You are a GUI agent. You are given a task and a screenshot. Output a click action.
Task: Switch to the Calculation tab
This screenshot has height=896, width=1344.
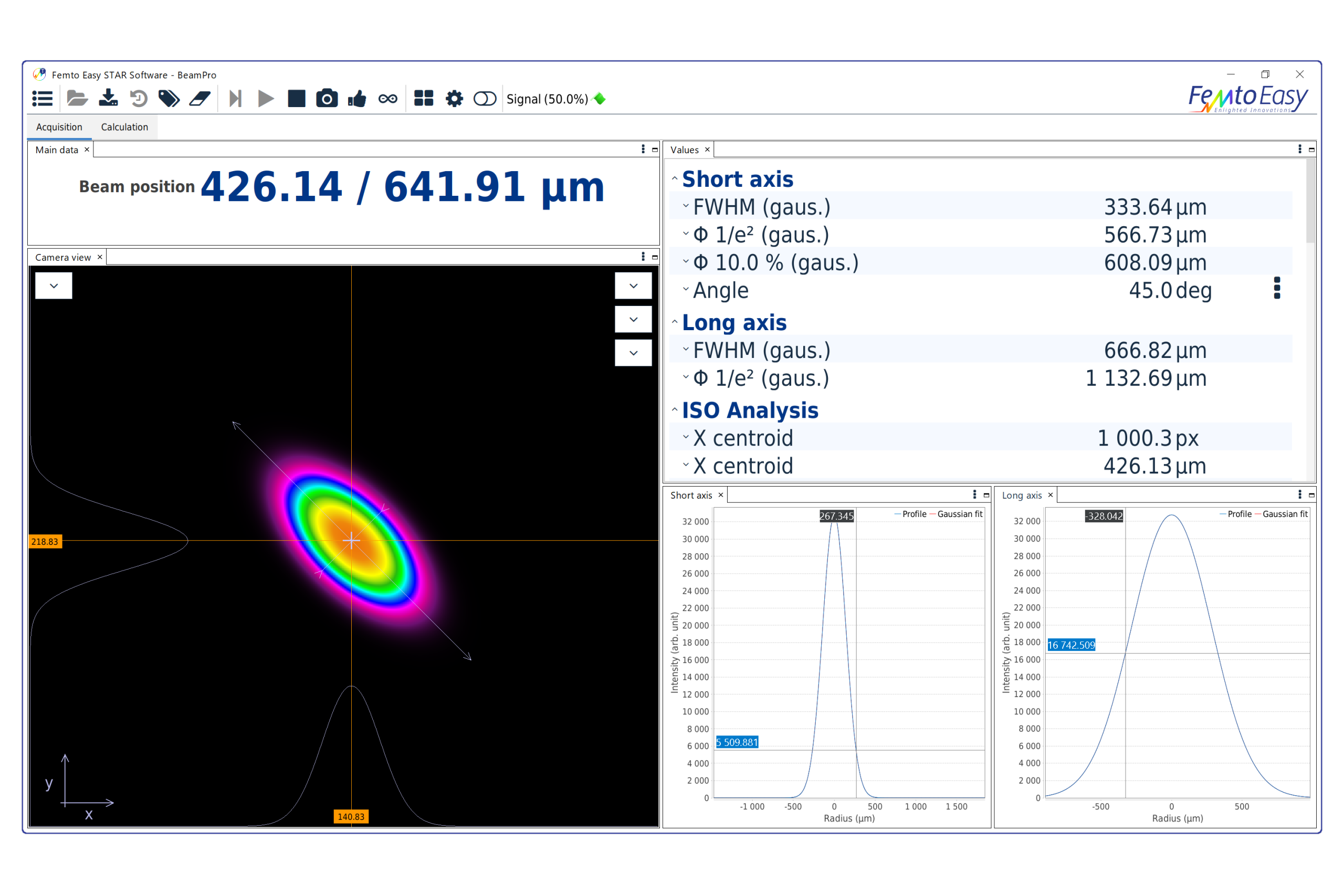point(124,127)
